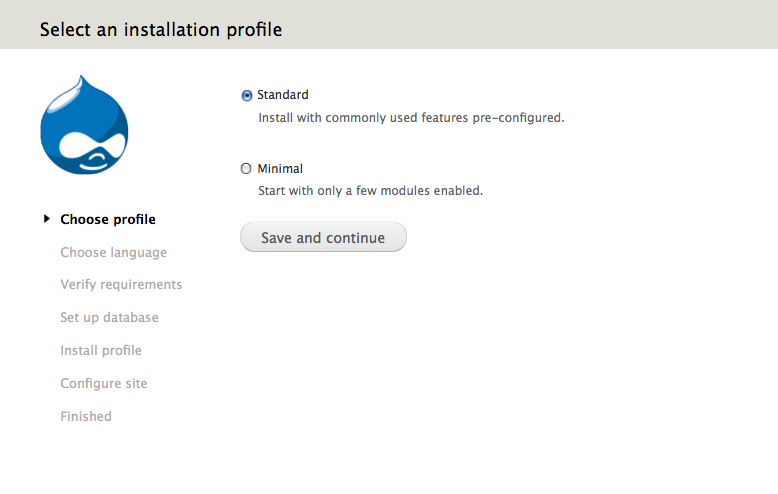The width and height of the screenshot is (778, 494).
Task: Click the Select an installation profile heading
Action: click(161, 30)
